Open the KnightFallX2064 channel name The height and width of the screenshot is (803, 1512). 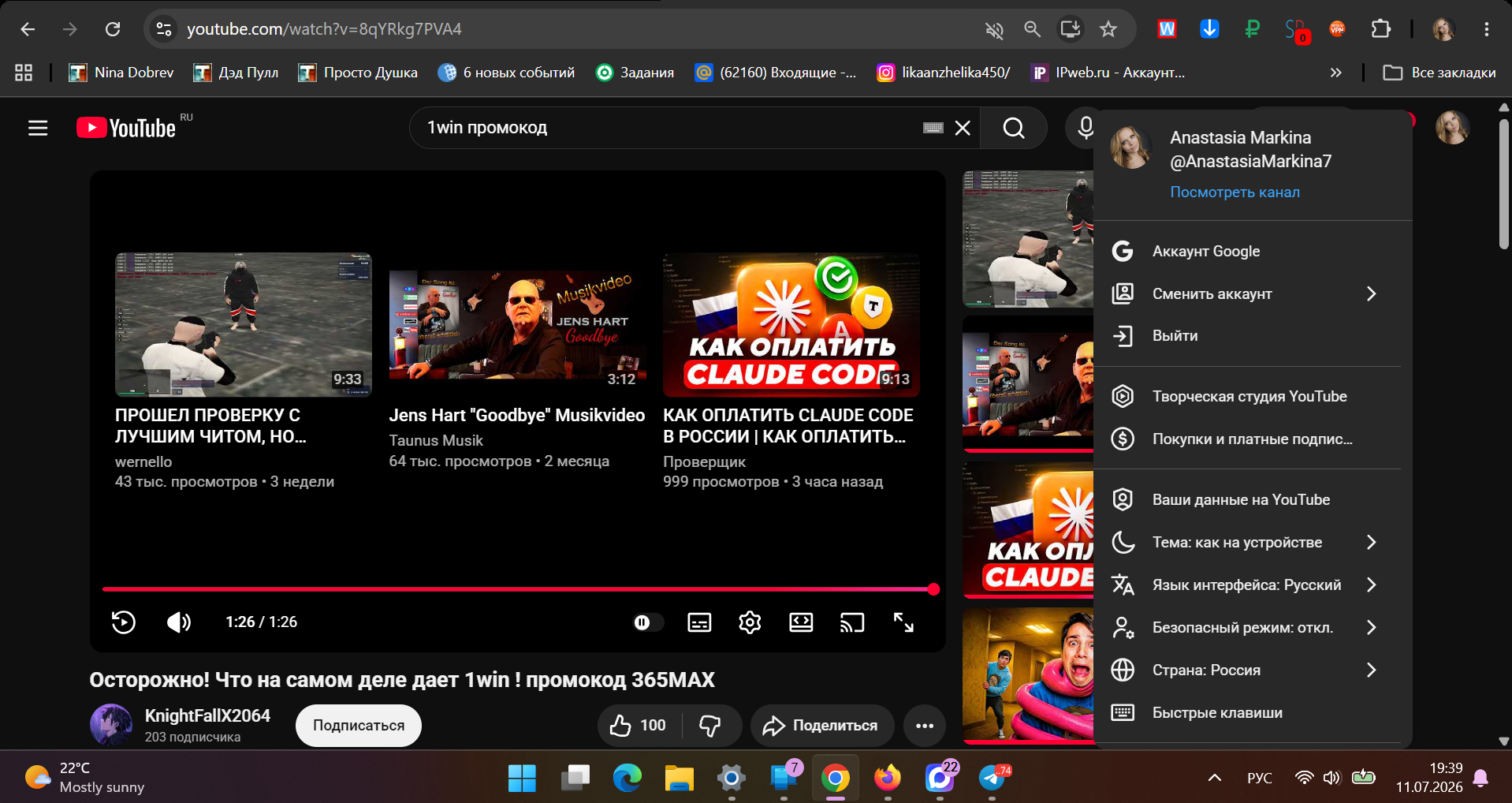point(207,715)
